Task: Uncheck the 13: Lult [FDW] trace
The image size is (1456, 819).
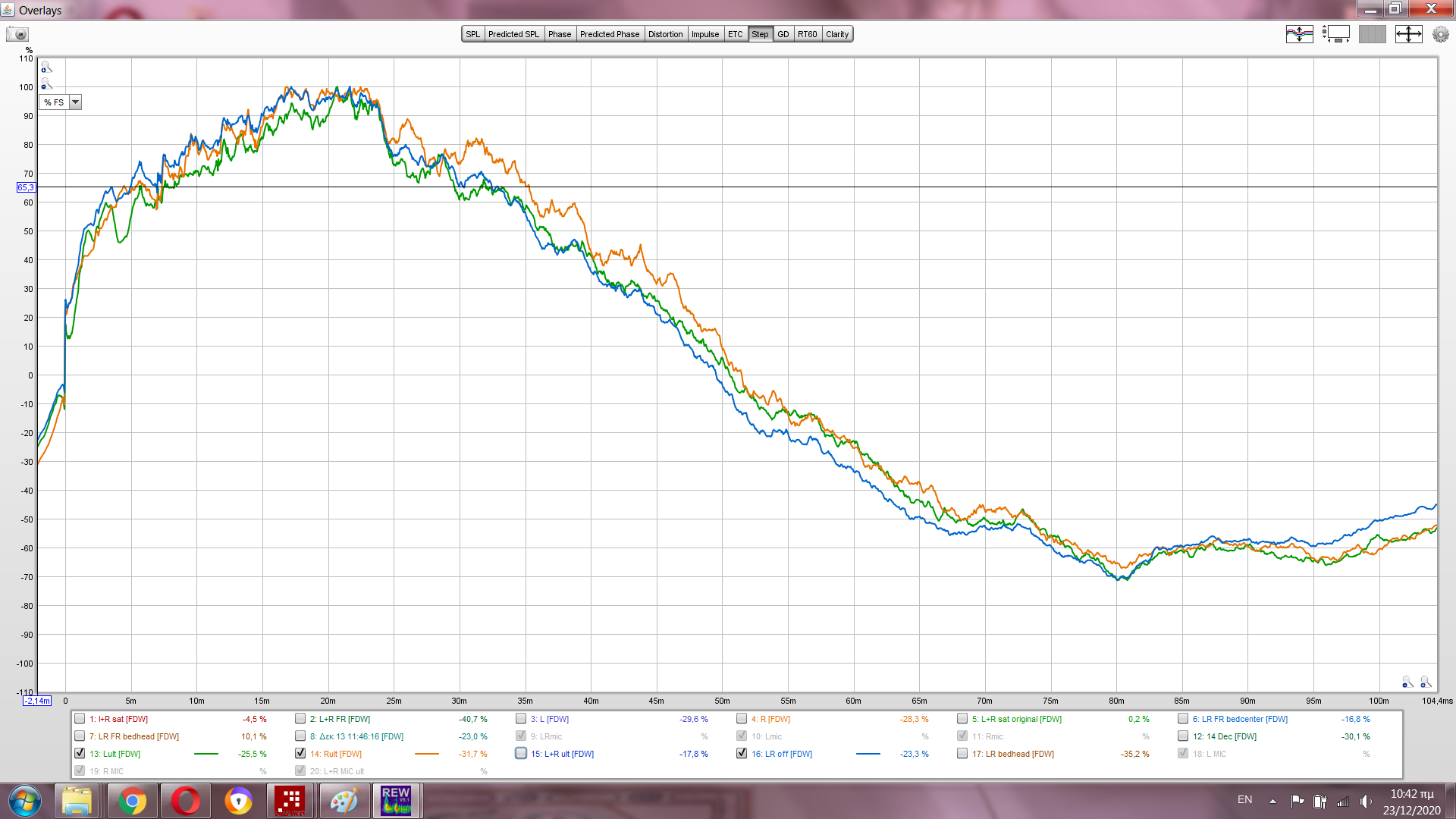Action: [x=80, y=754]
